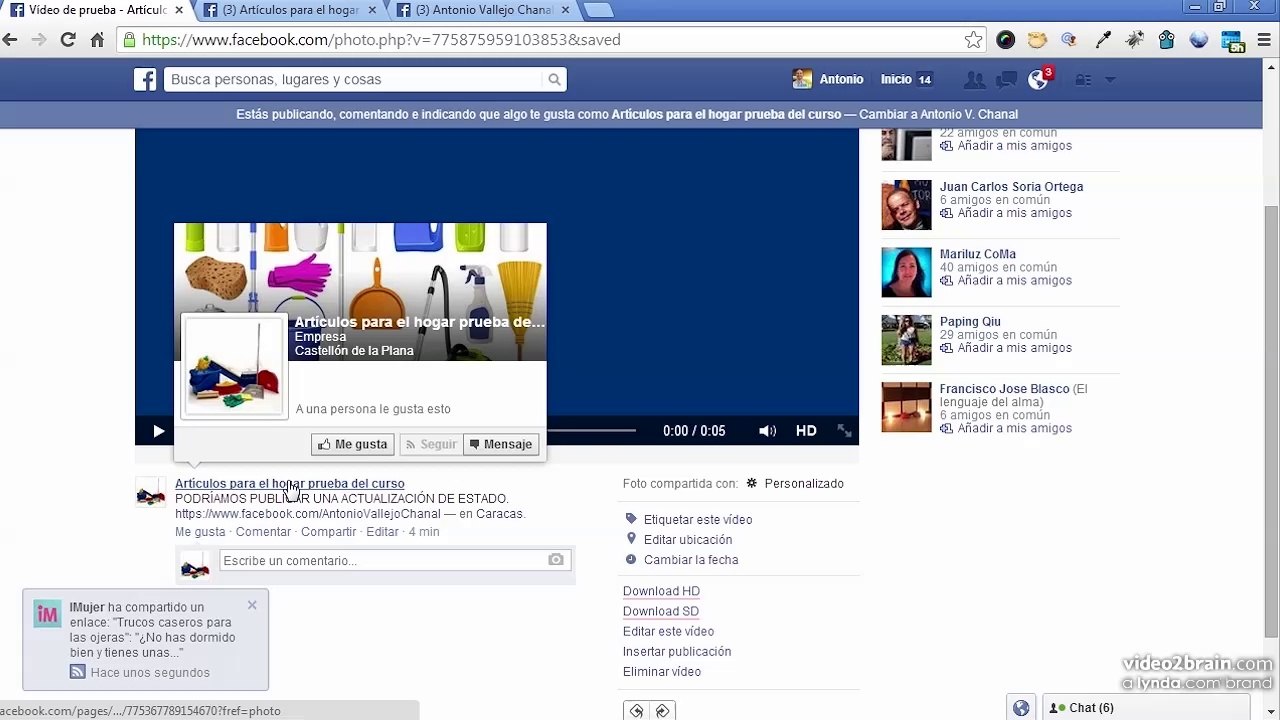Close the IMujer notification popup

click(252, 605)
